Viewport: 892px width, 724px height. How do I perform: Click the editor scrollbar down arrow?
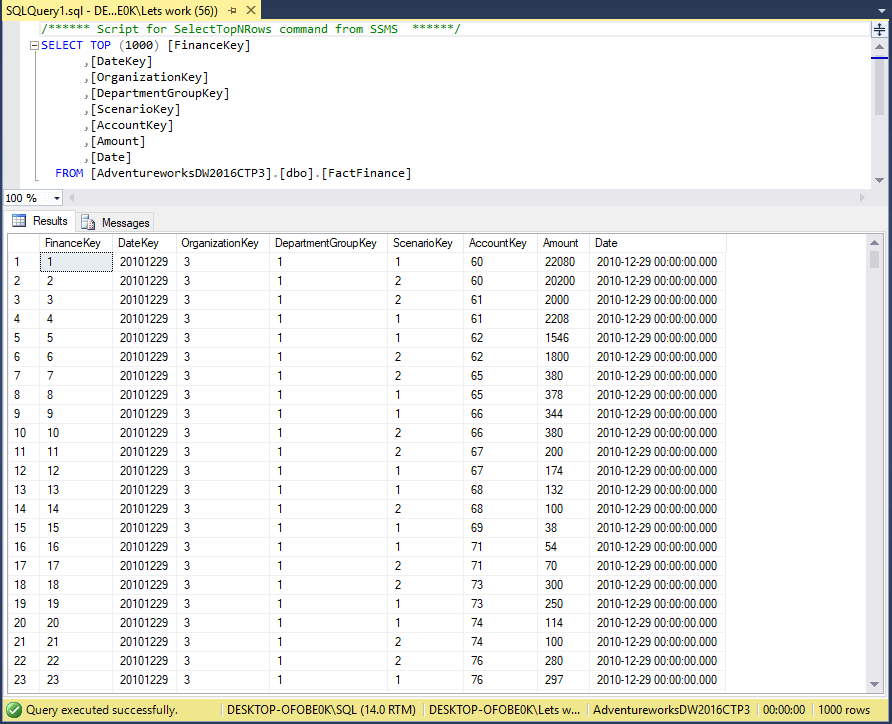[x=879, y=180]
